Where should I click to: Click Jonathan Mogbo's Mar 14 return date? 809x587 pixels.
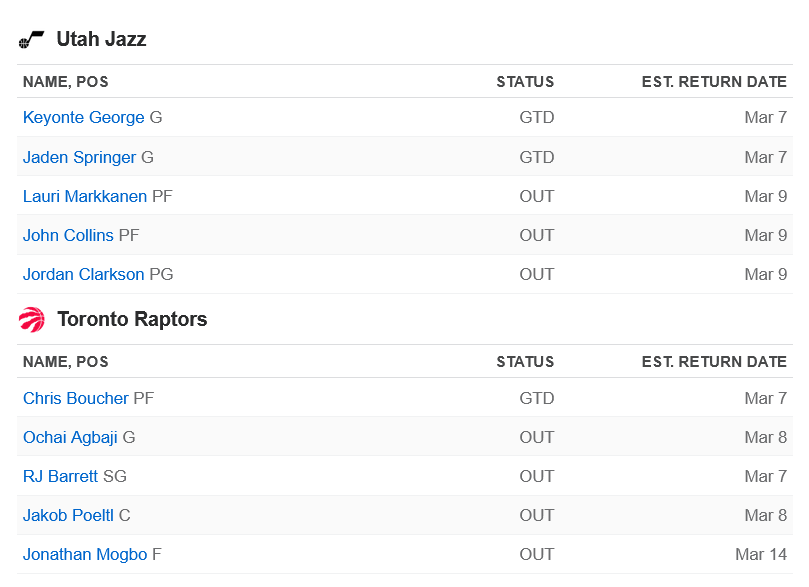coord(761,554)
